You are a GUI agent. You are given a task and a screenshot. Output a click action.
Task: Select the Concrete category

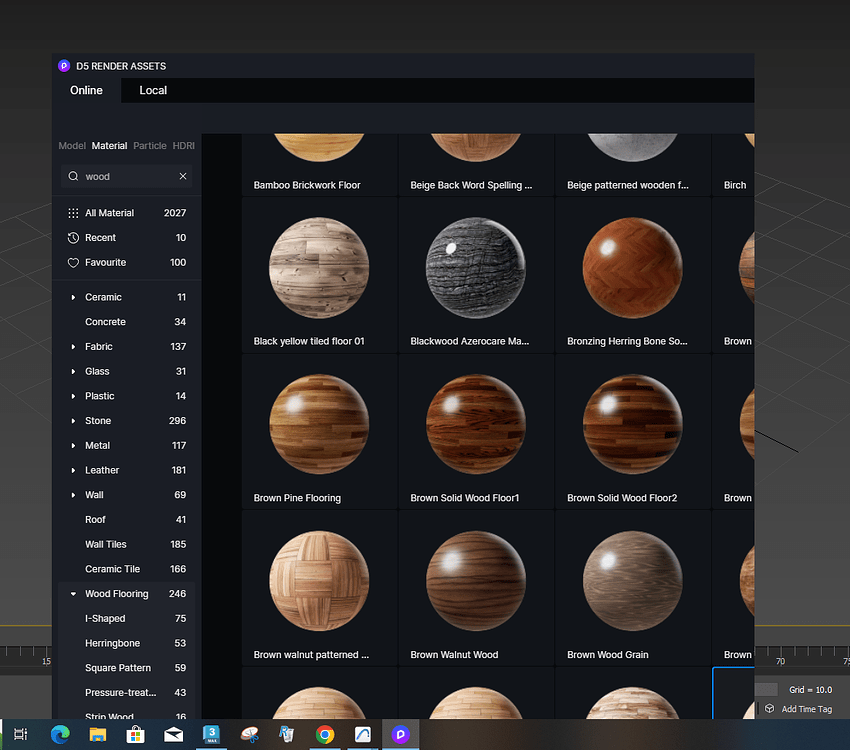coord(126,322)
